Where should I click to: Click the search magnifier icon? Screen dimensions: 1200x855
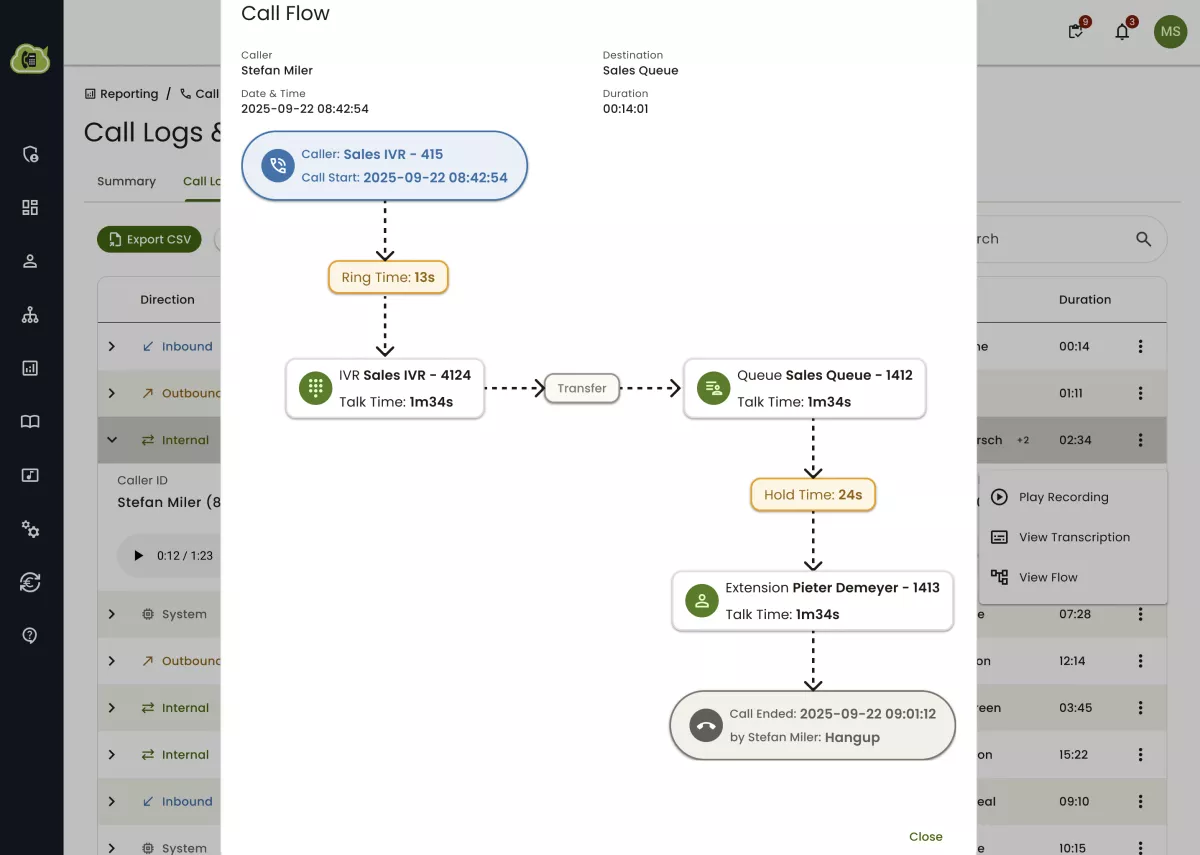click(x=1143, y=239)
